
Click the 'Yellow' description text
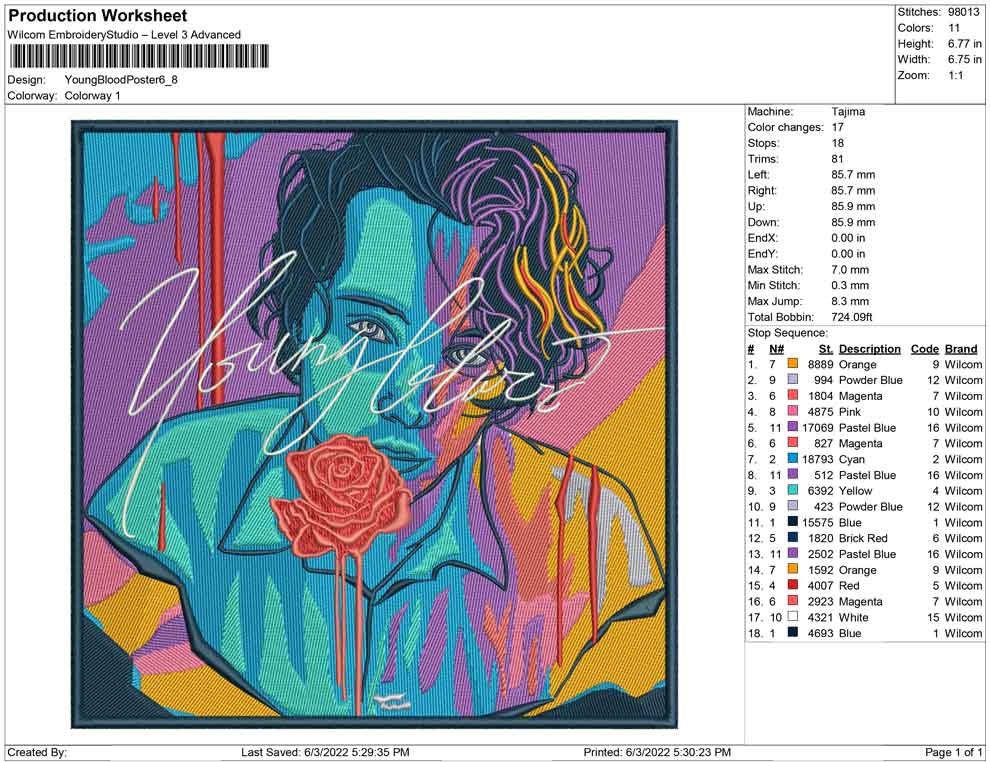pos(855,491)
